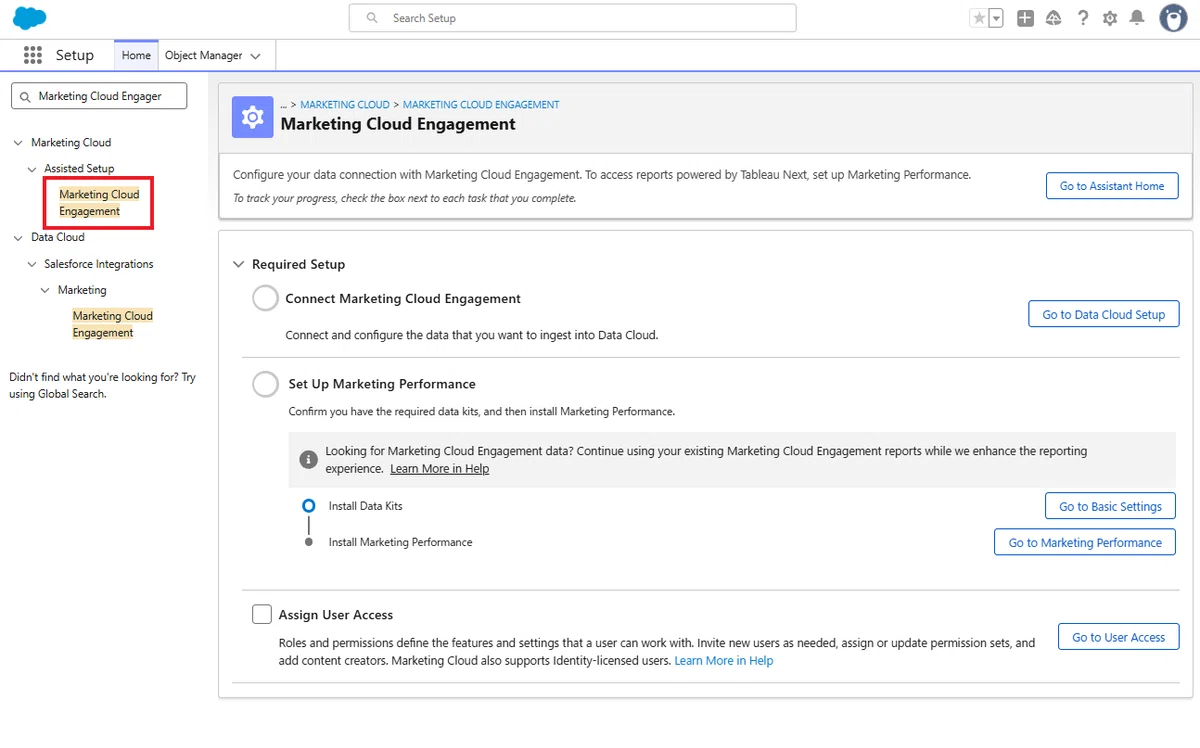Focus the Quick Find search box
This screenshot has height=748, width=1200.
point(99,96)
